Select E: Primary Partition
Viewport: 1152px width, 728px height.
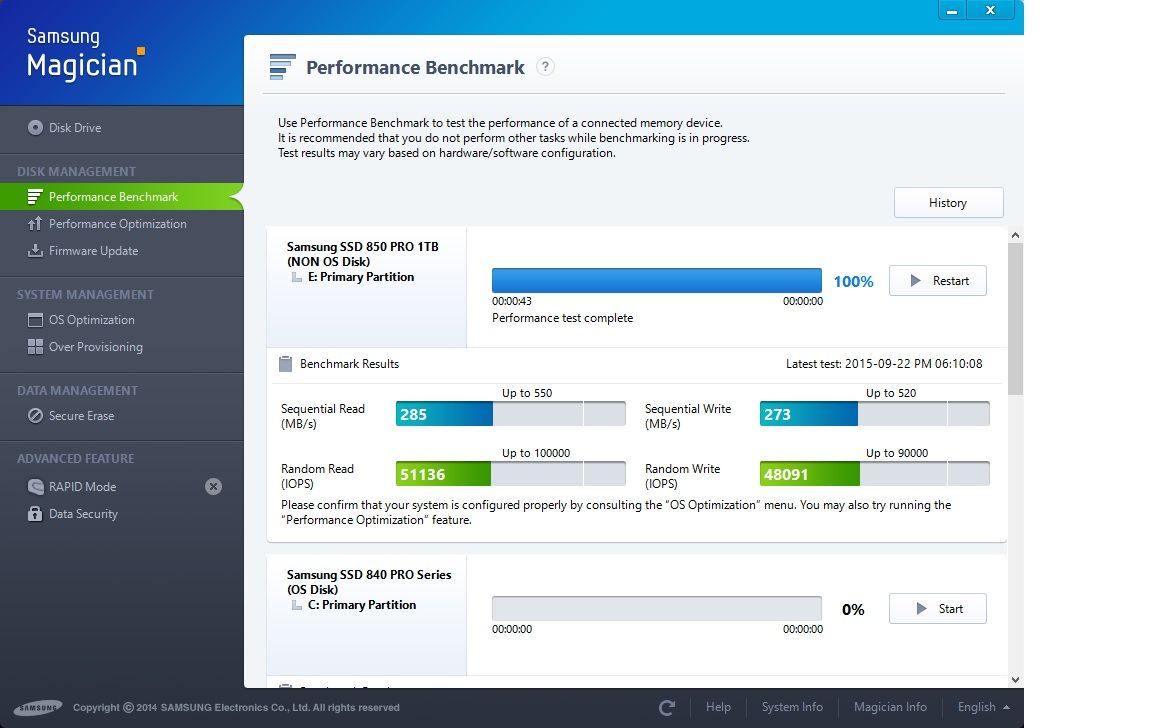(x=361, y=277)
